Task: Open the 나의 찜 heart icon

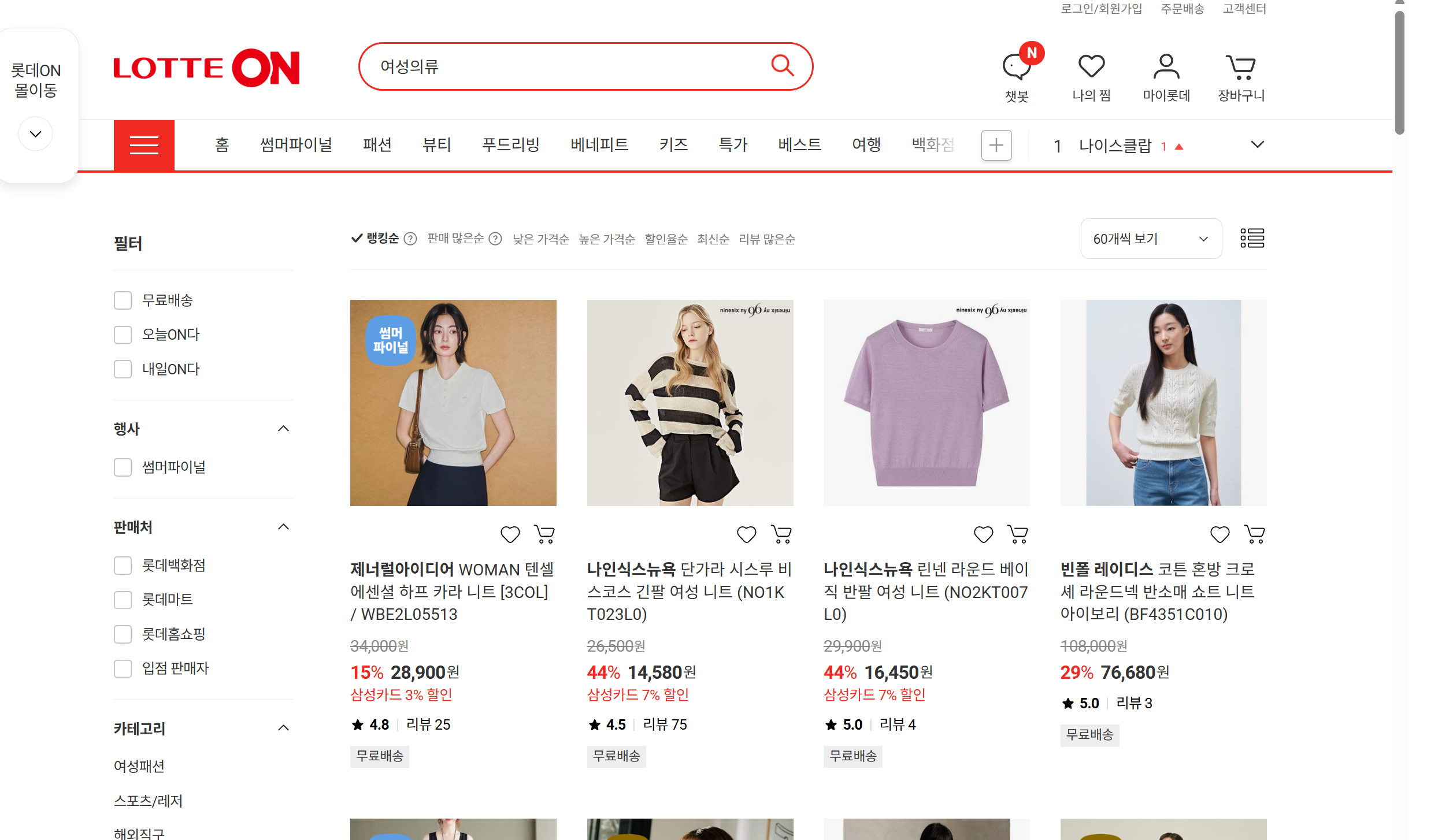Action: [x=1091, y=67]
